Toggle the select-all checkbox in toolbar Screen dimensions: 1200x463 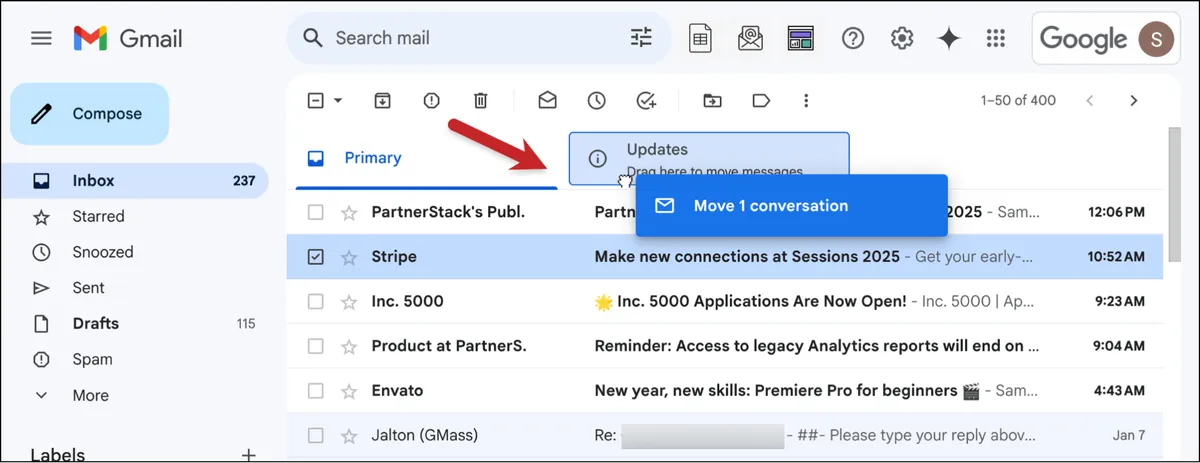click(x=315, y=100)
